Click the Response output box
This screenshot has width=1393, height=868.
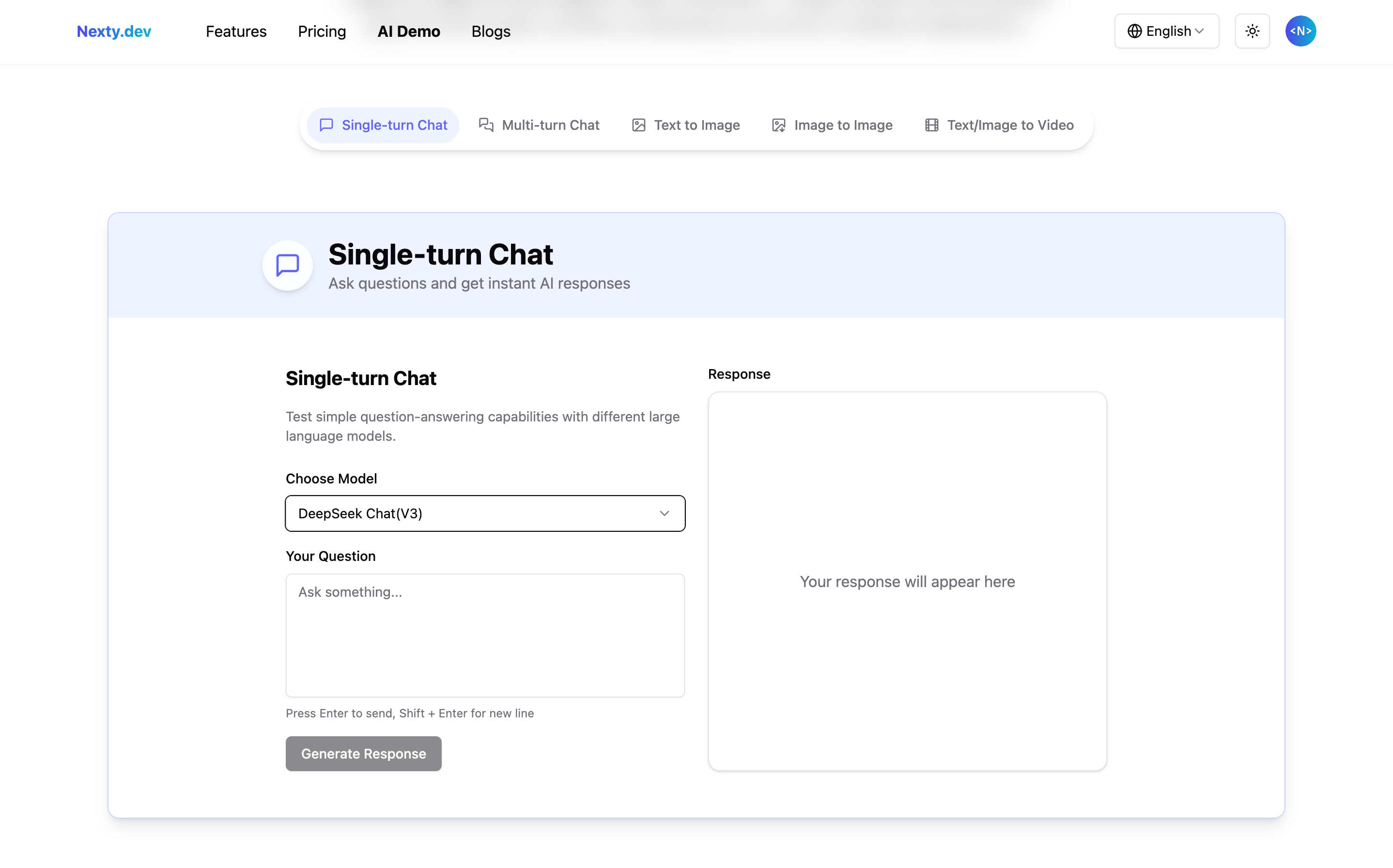coord(907,581)
